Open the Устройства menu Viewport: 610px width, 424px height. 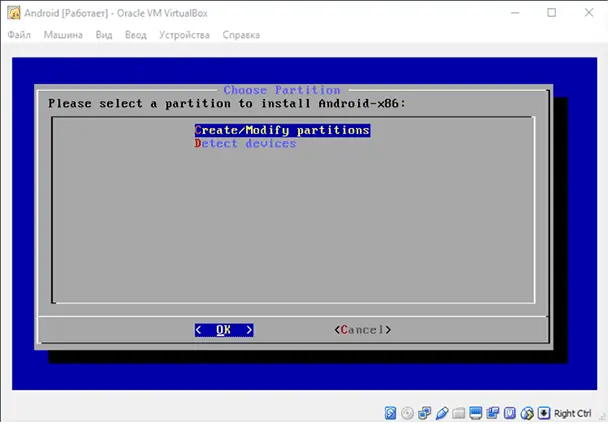[184, 35]
